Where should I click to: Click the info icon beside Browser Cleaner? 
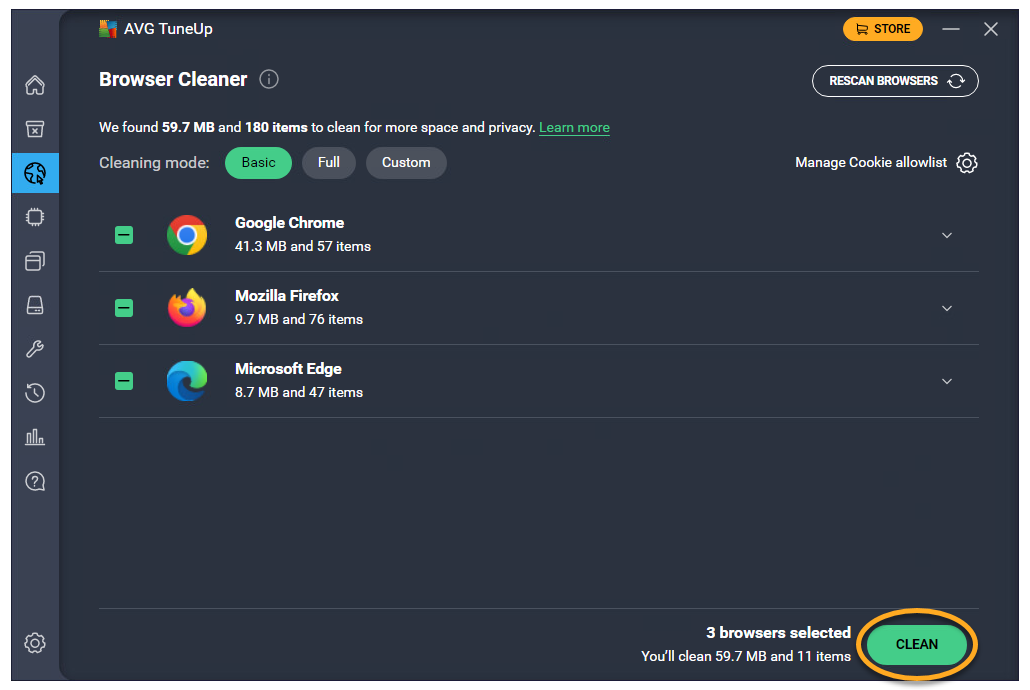[x=269, y=79]
